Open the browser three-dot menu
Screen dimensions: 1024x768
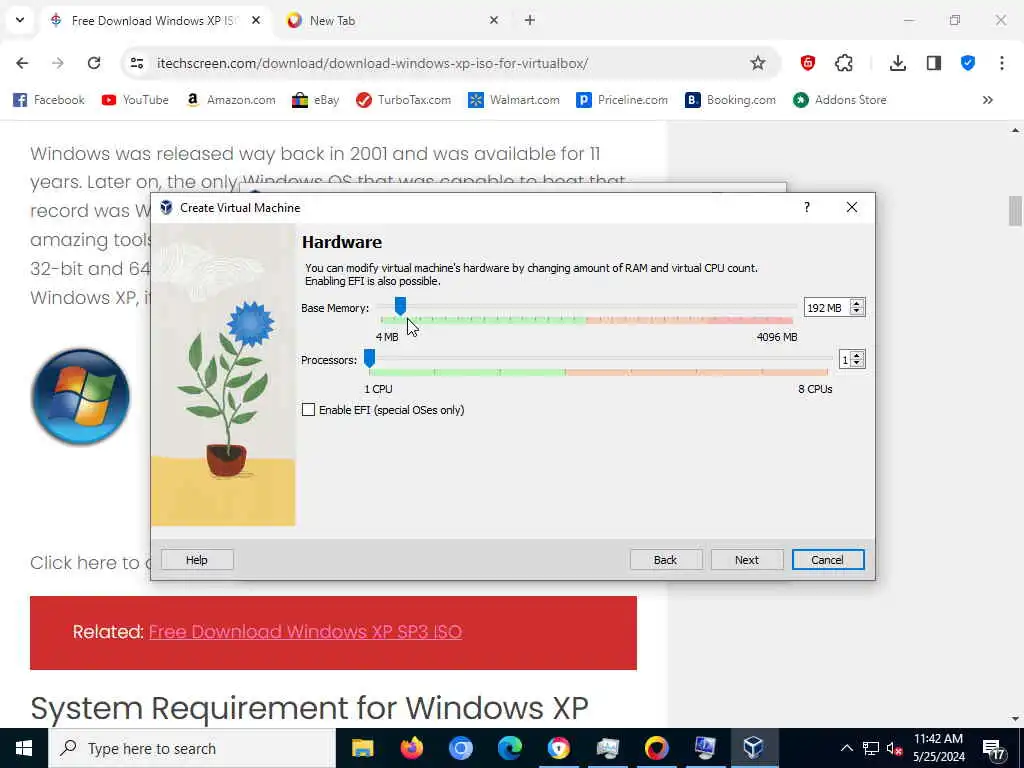(x=1002, y=63)
